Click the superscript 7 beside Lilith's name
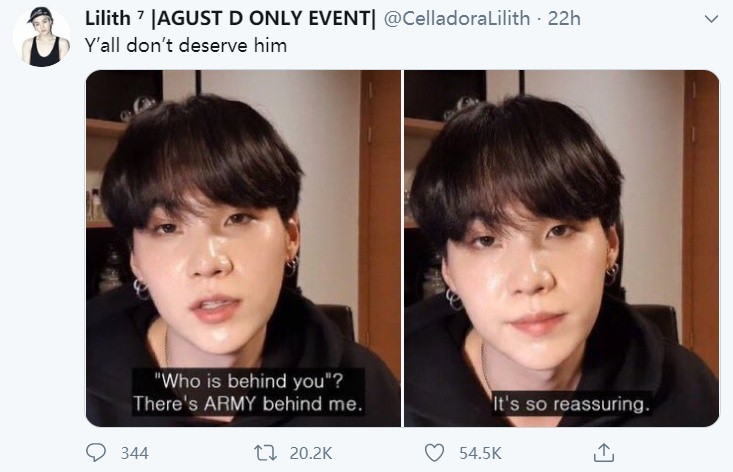This screenshot has height=472, width=733. [140, 14]
